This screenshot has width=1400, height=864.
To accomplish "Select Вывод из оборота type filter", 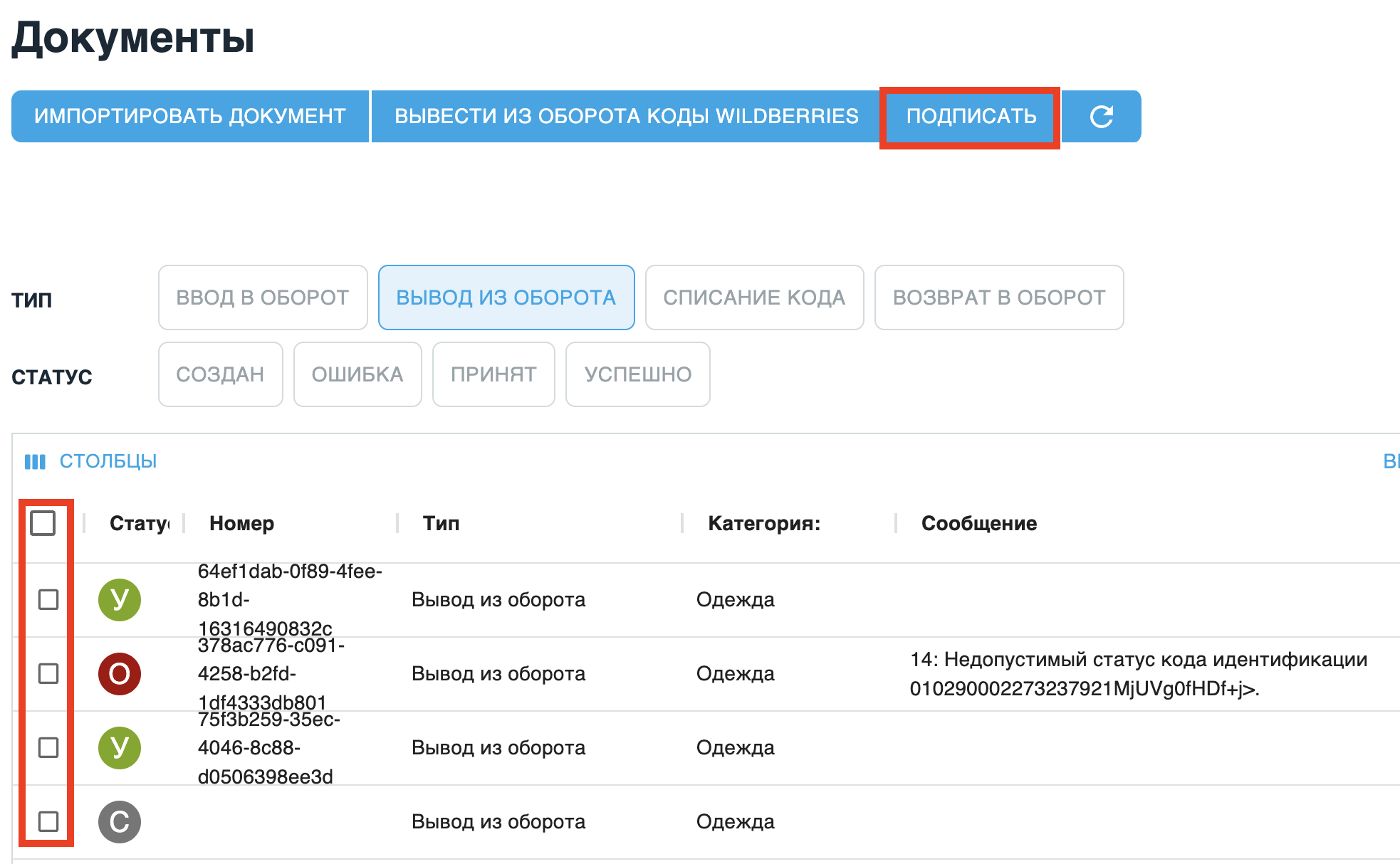I will (x=506, y=297).
